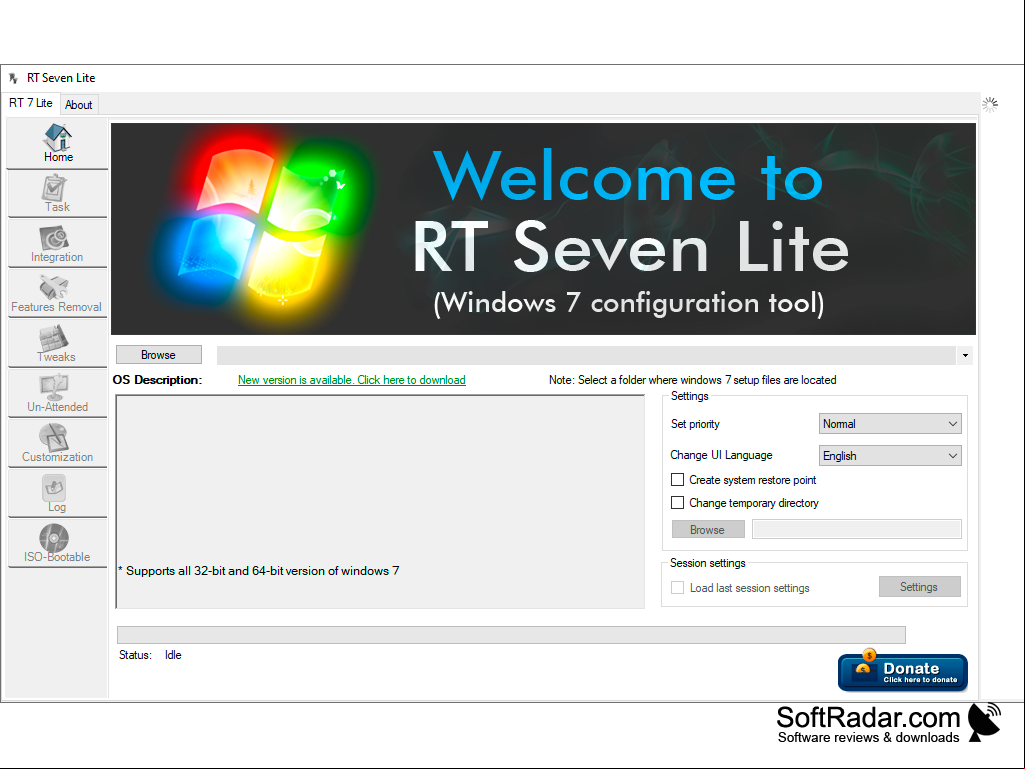Click the OS Description box

[x=380, y=502]
